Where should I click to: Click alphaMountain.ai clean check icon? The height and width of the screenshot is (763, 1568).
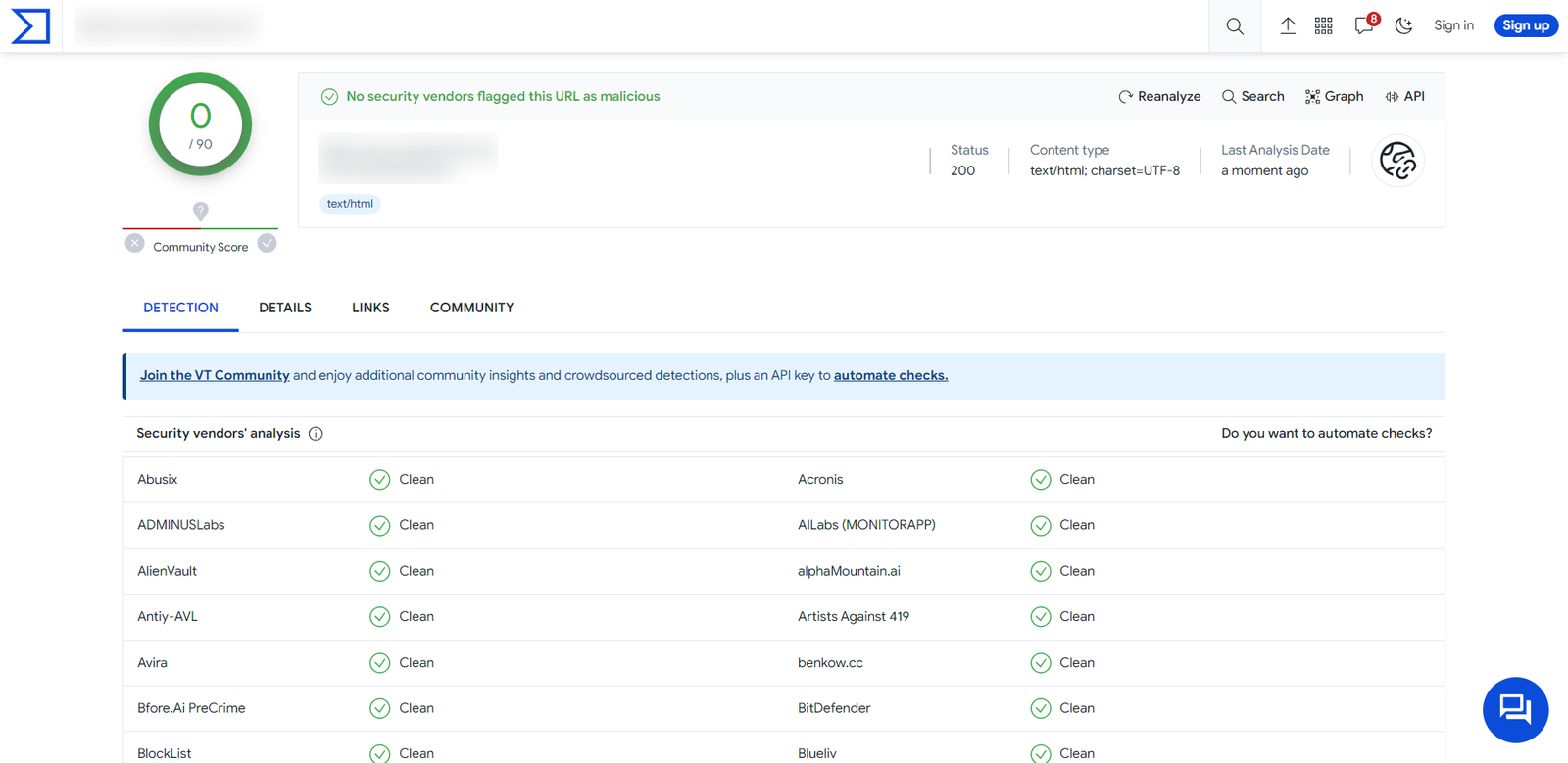pos(1040,571)
